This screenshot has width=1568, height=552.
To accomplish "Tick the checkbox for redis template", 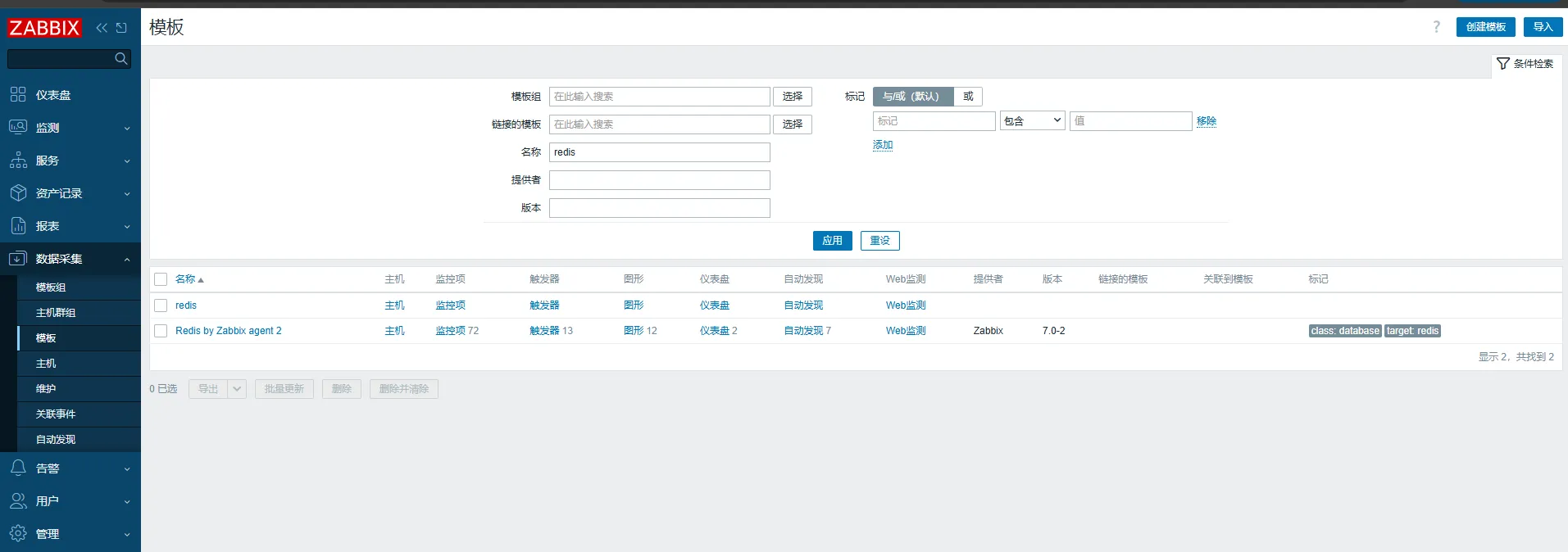I will [161, 305].
